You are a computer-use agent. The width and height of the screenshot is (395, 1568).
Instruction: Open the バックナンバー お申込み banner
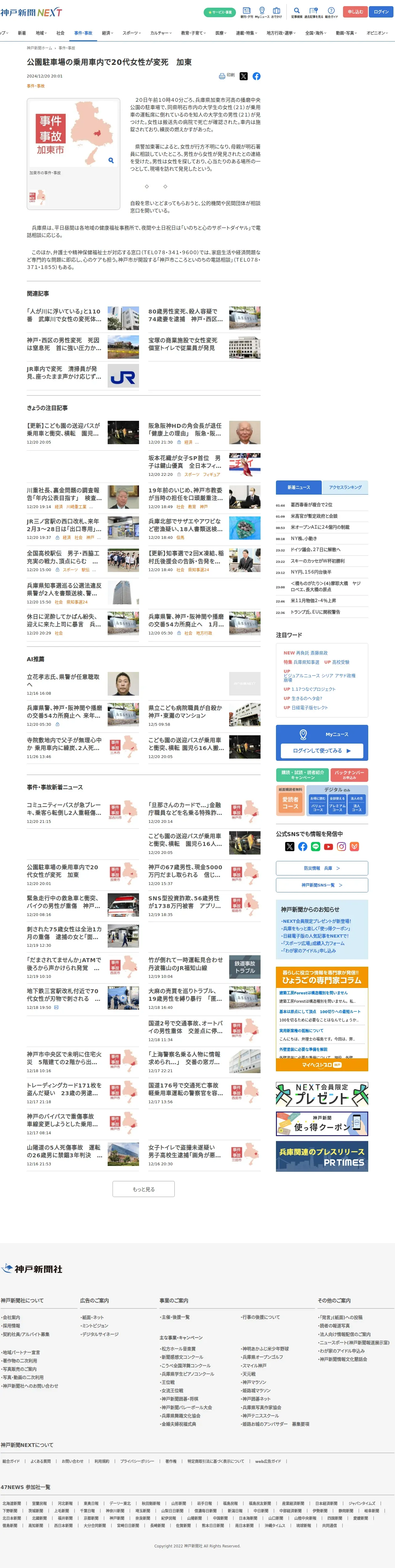(349, 775)
